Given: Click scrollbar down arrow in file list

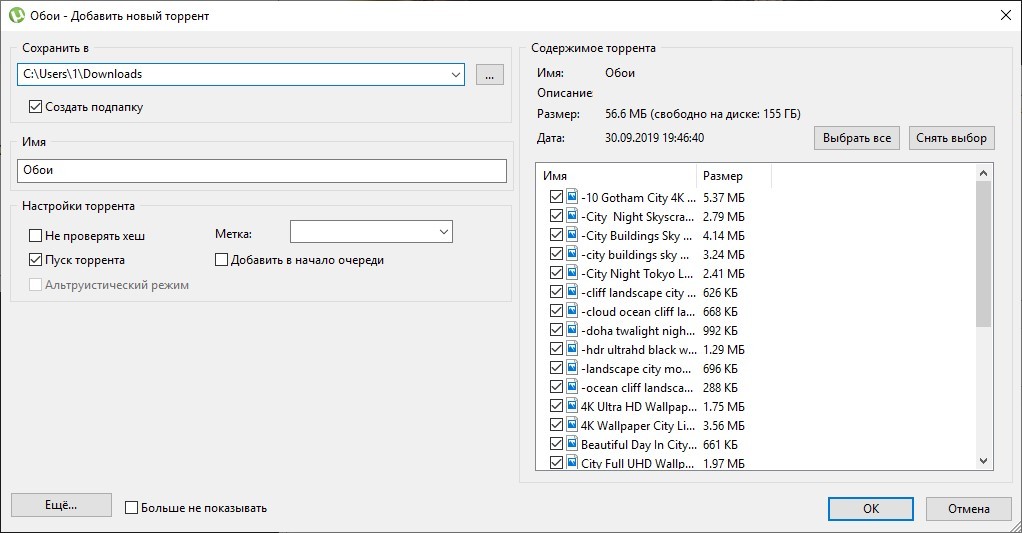Looking at the screenshot, I should pyautogui.click(x=983, y=460).
